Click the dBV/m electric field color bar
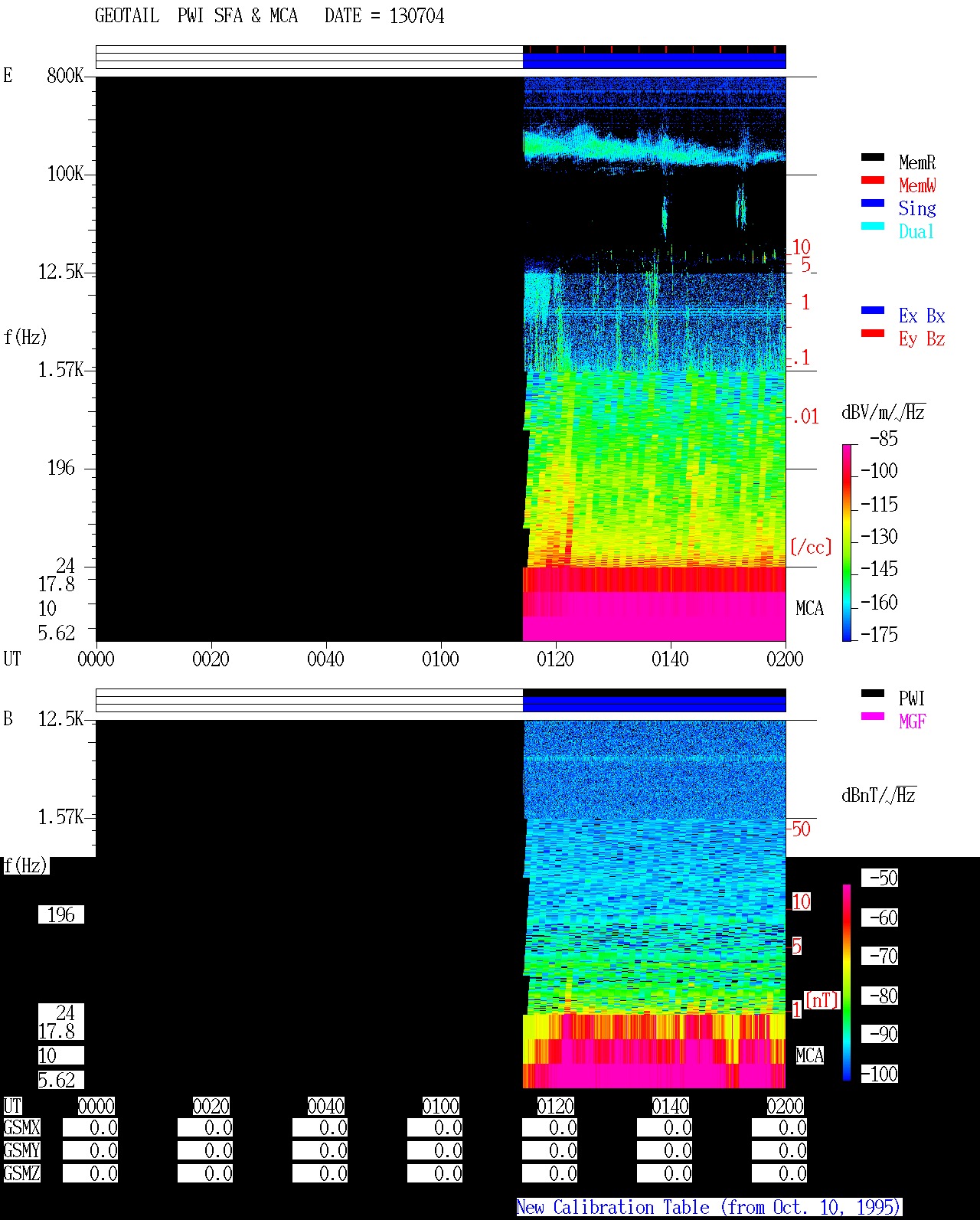This screenshot has width=980, height=1220. (846, 542)
